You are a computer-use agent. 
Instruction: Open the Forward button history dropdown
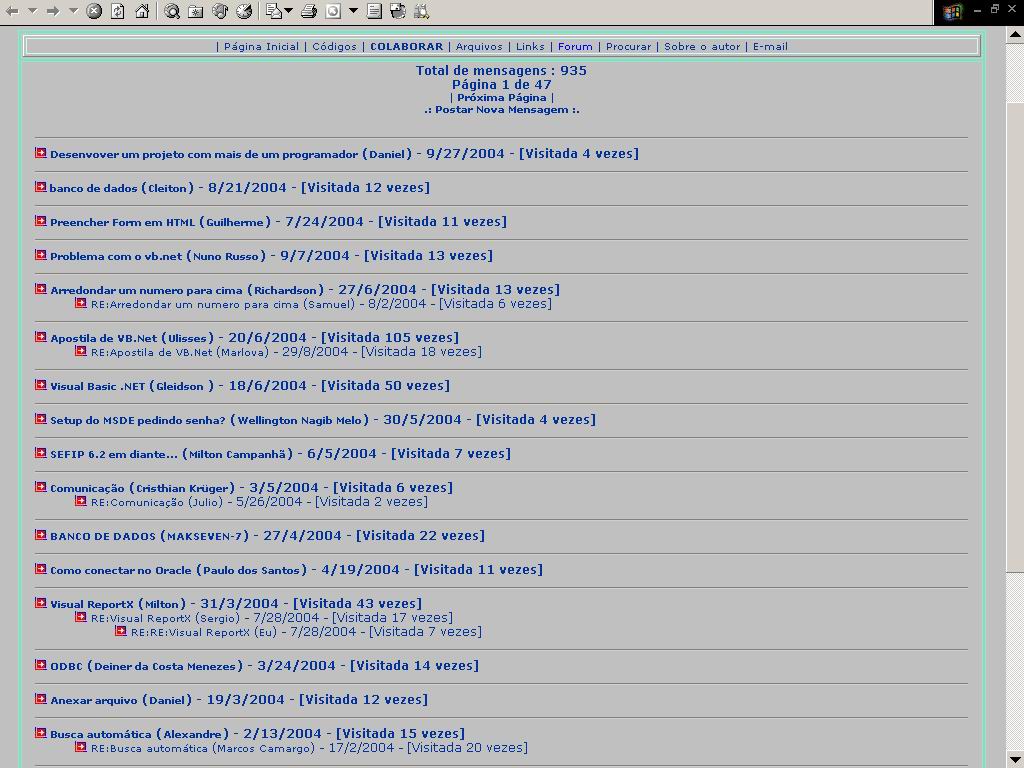tap(73, 11)
